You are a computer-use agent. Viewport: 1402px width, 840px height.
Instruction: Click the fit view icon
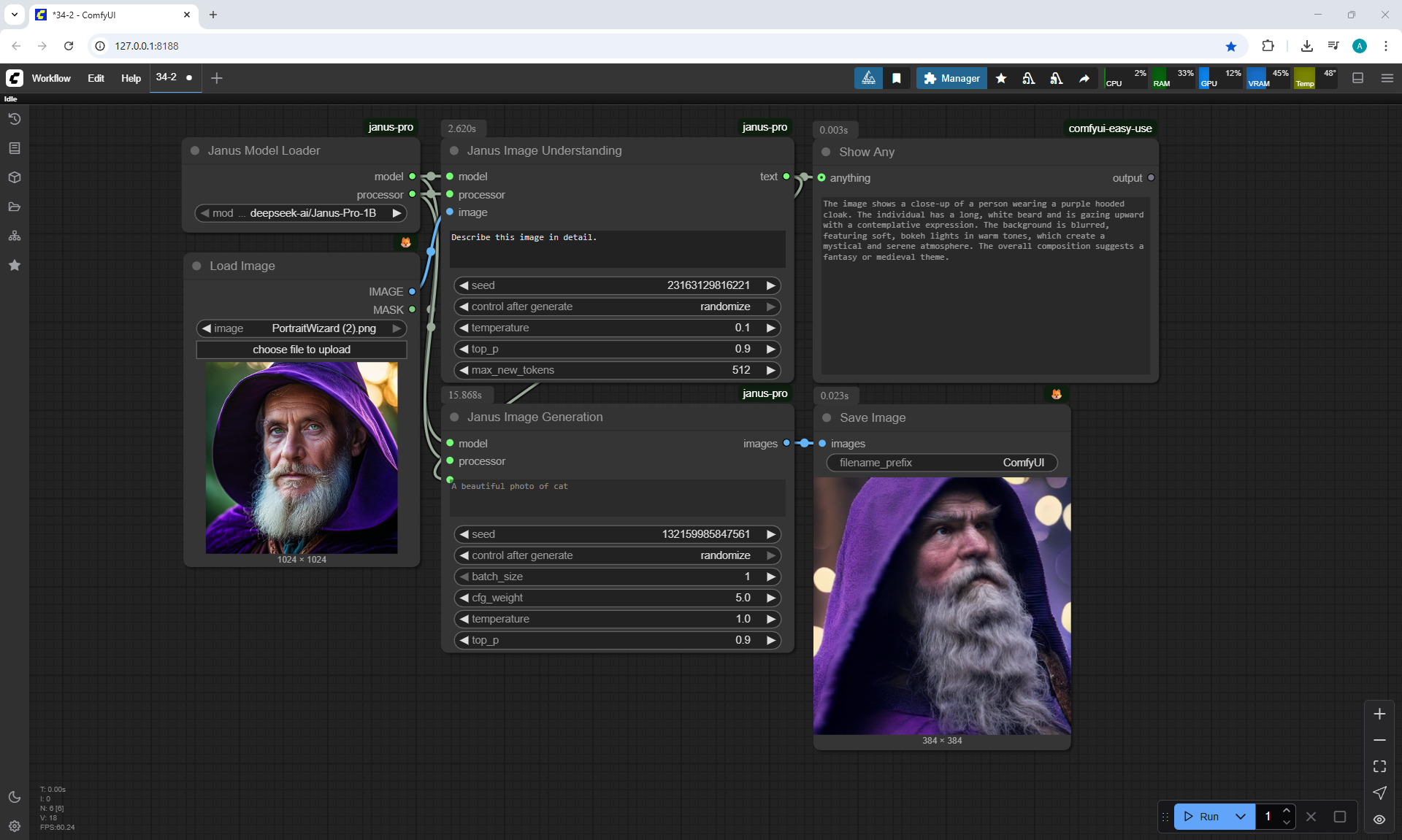click(x=1379, y=766)
